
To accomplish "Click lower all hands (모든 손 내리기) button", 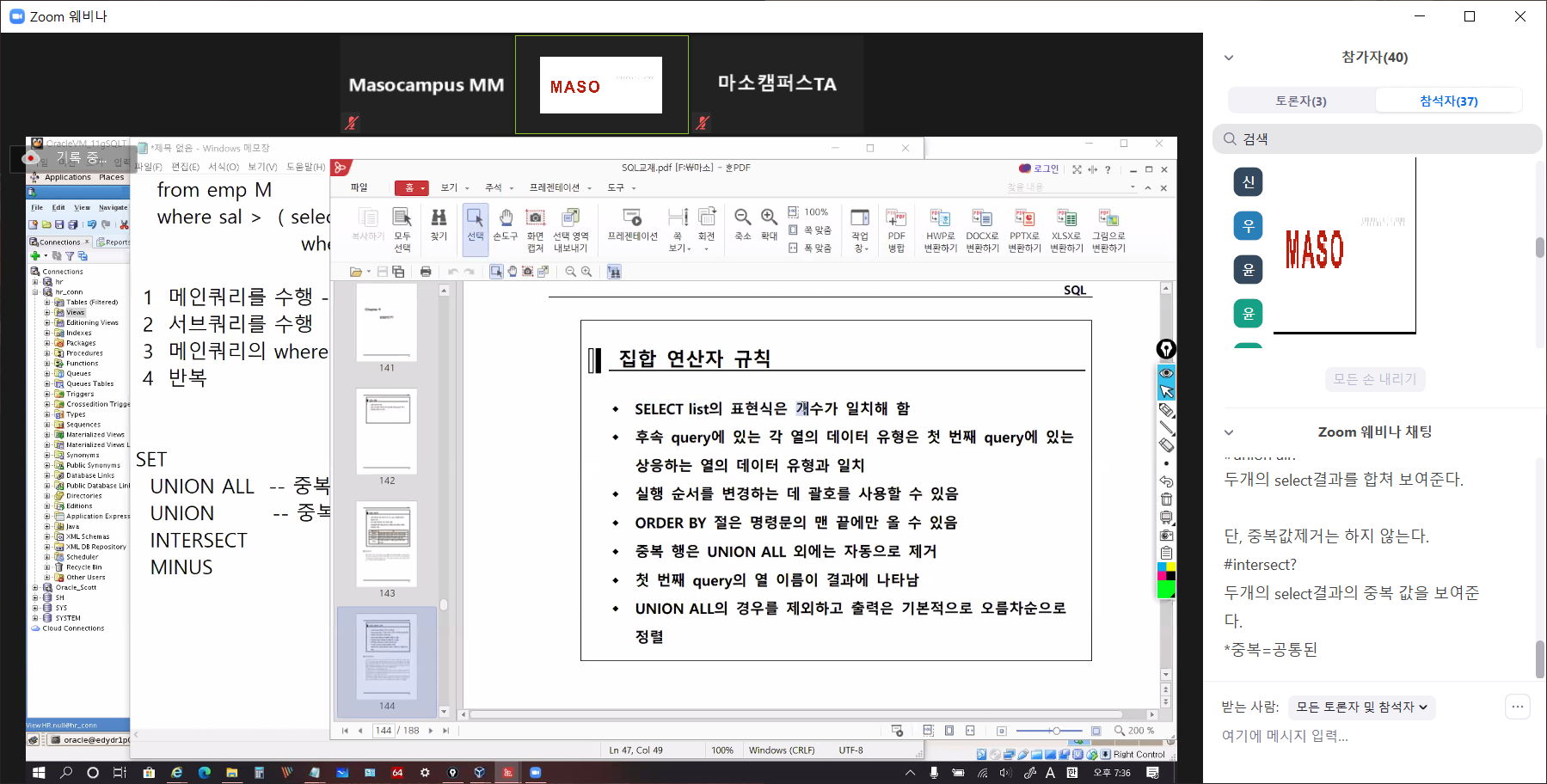I will [1374, 379].
